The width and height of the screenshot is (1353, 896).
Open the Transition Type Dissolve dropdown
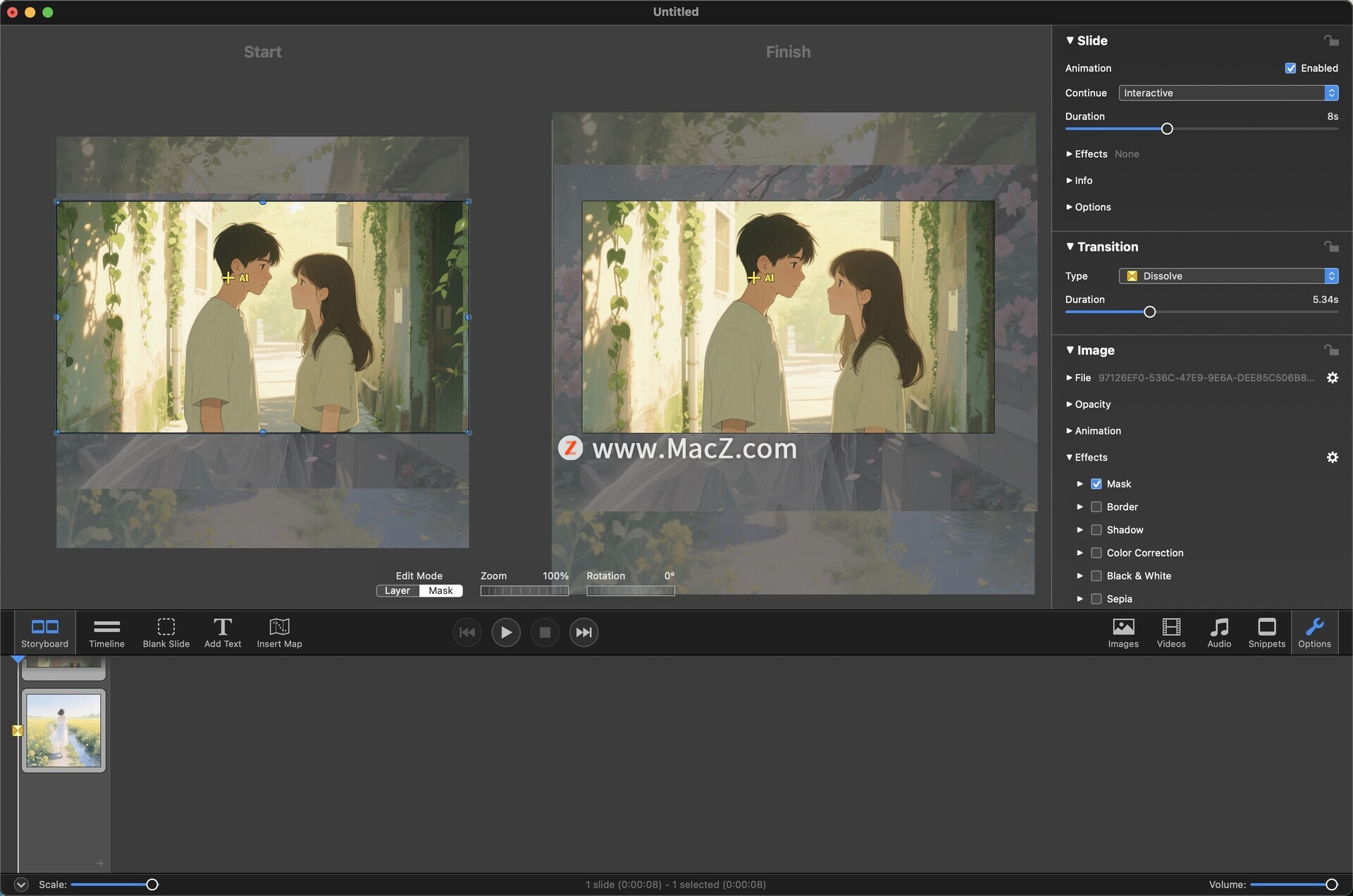click(x=1228, y=276)
